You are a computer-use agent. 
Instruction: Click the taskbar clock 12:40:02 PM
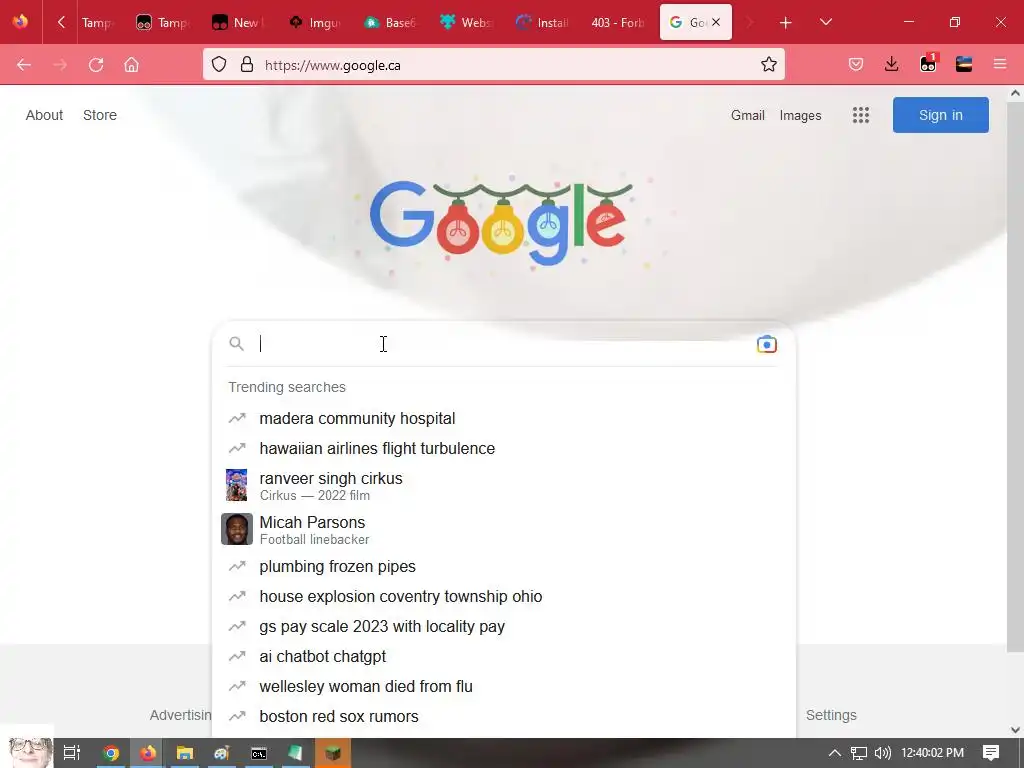point(932,753)
